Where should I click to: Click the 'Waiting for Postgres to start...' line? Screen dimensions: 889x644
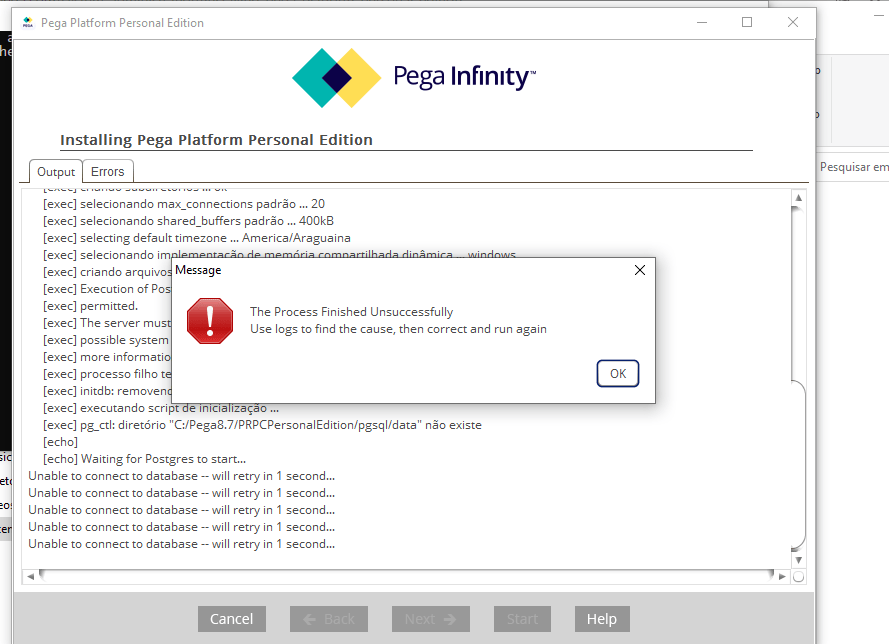point(144,459)
